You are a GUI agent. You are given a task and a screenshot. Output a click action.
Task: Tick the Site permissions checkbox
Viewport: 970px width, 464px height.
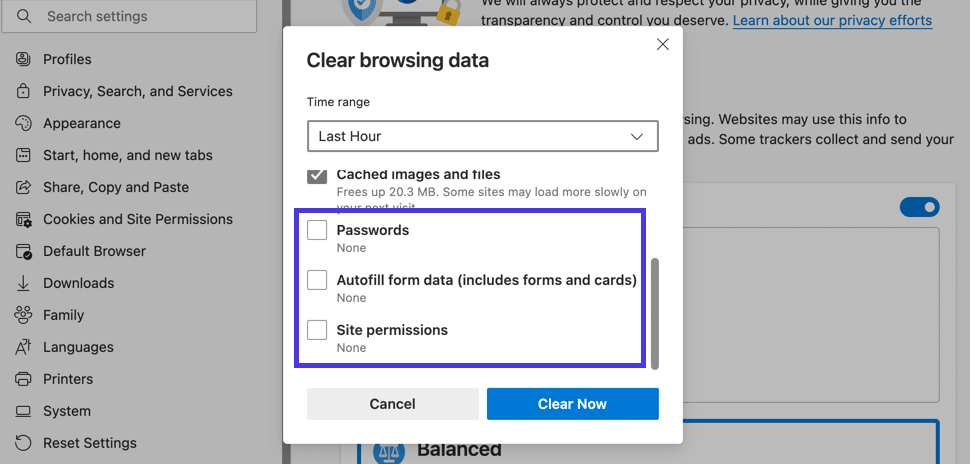317,330
